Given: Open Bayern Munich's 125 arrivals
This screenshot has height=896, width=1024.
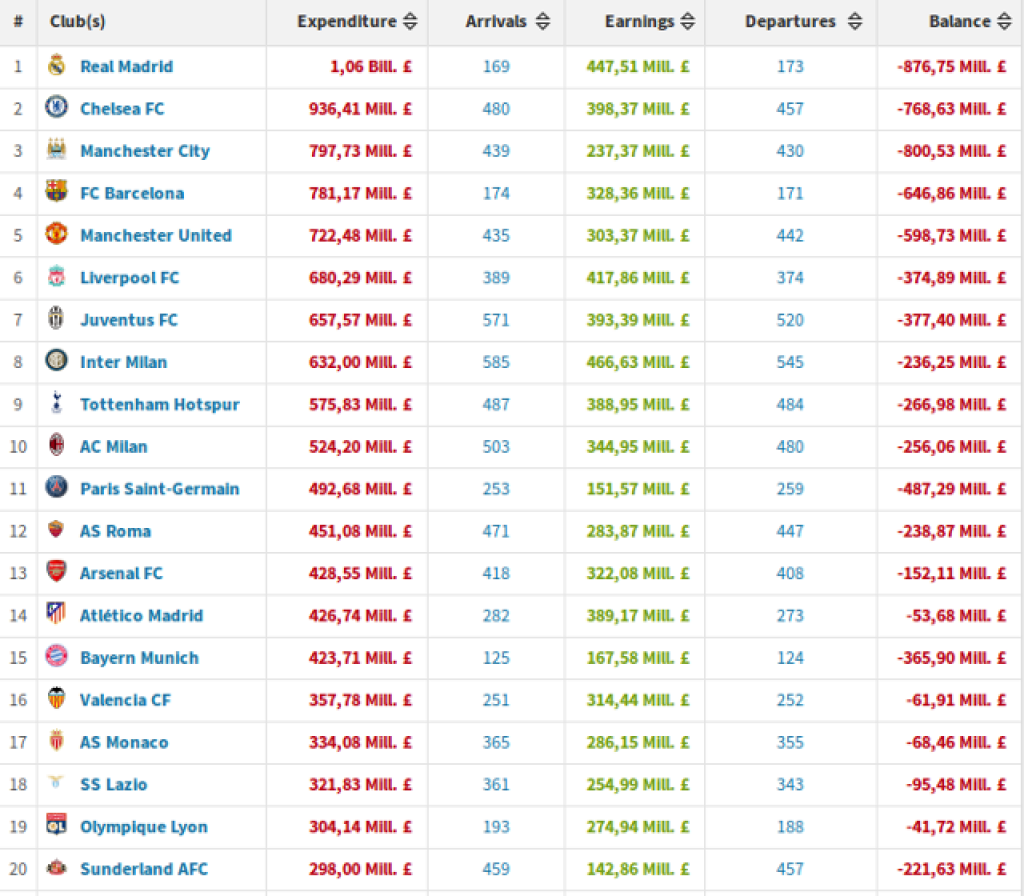Looking at the screenshot, I should coord(496,658).
